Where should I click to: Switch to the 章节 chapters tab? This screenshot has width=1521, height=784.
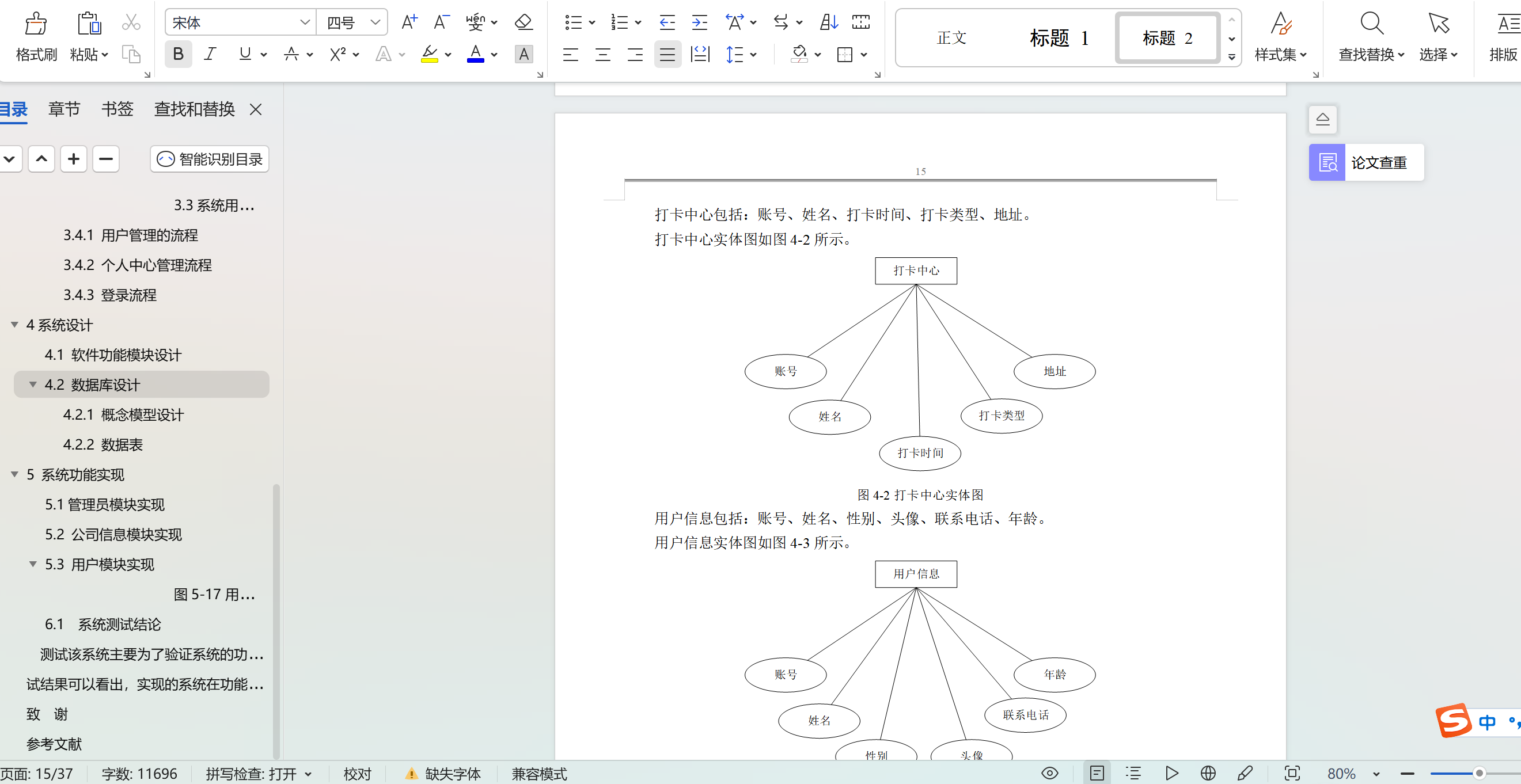coord(64,109)
